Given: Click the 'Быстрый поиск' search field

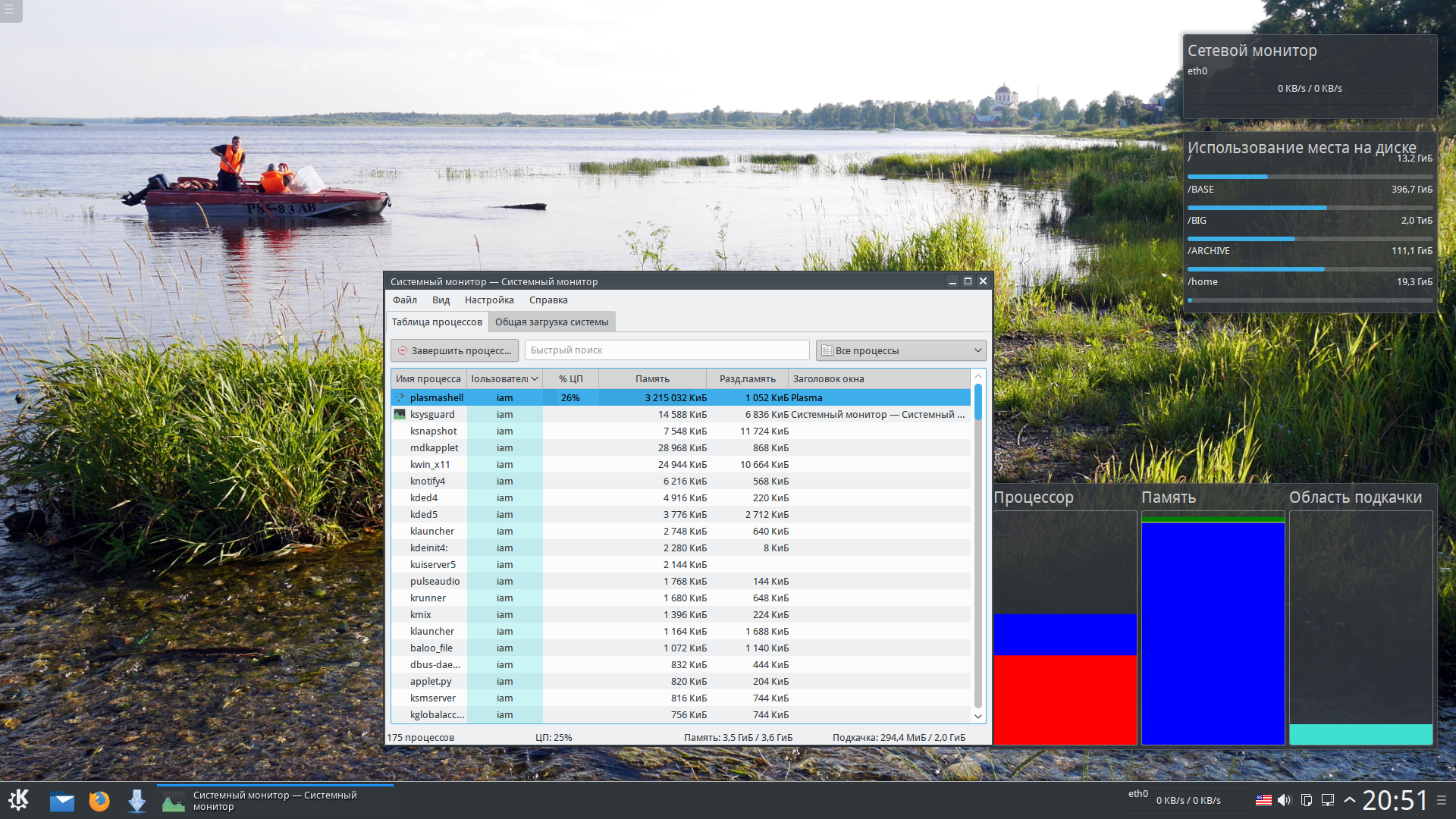Looking at the screenshot, I should [667, 350].
